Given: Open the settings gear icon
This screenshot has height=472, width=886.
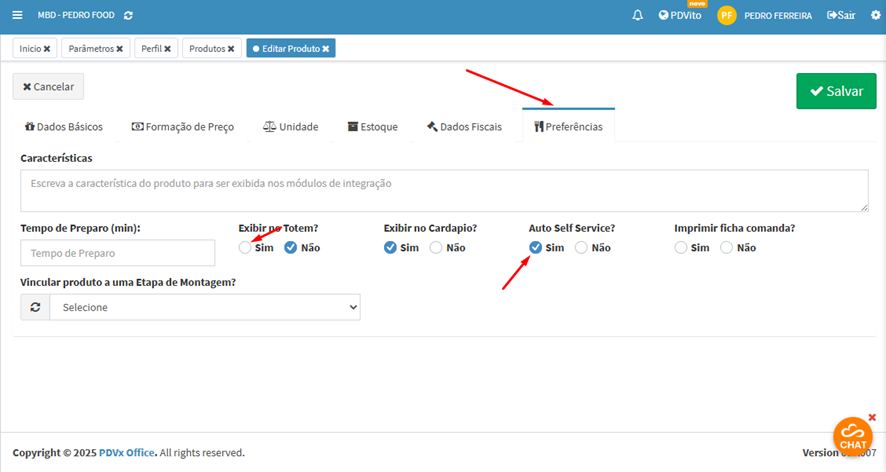Looking at the screenshot, I should [876, 15].
